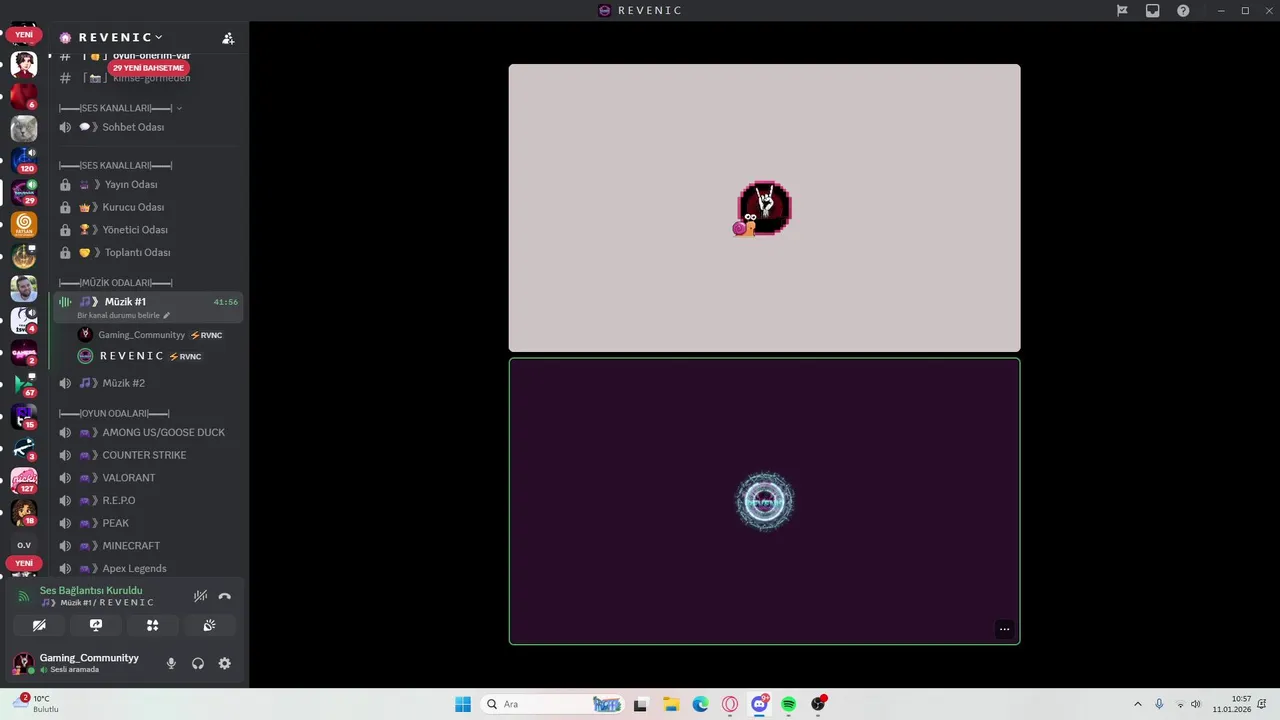Join the Sohbet Odası voice channel

tap(147, 127)
